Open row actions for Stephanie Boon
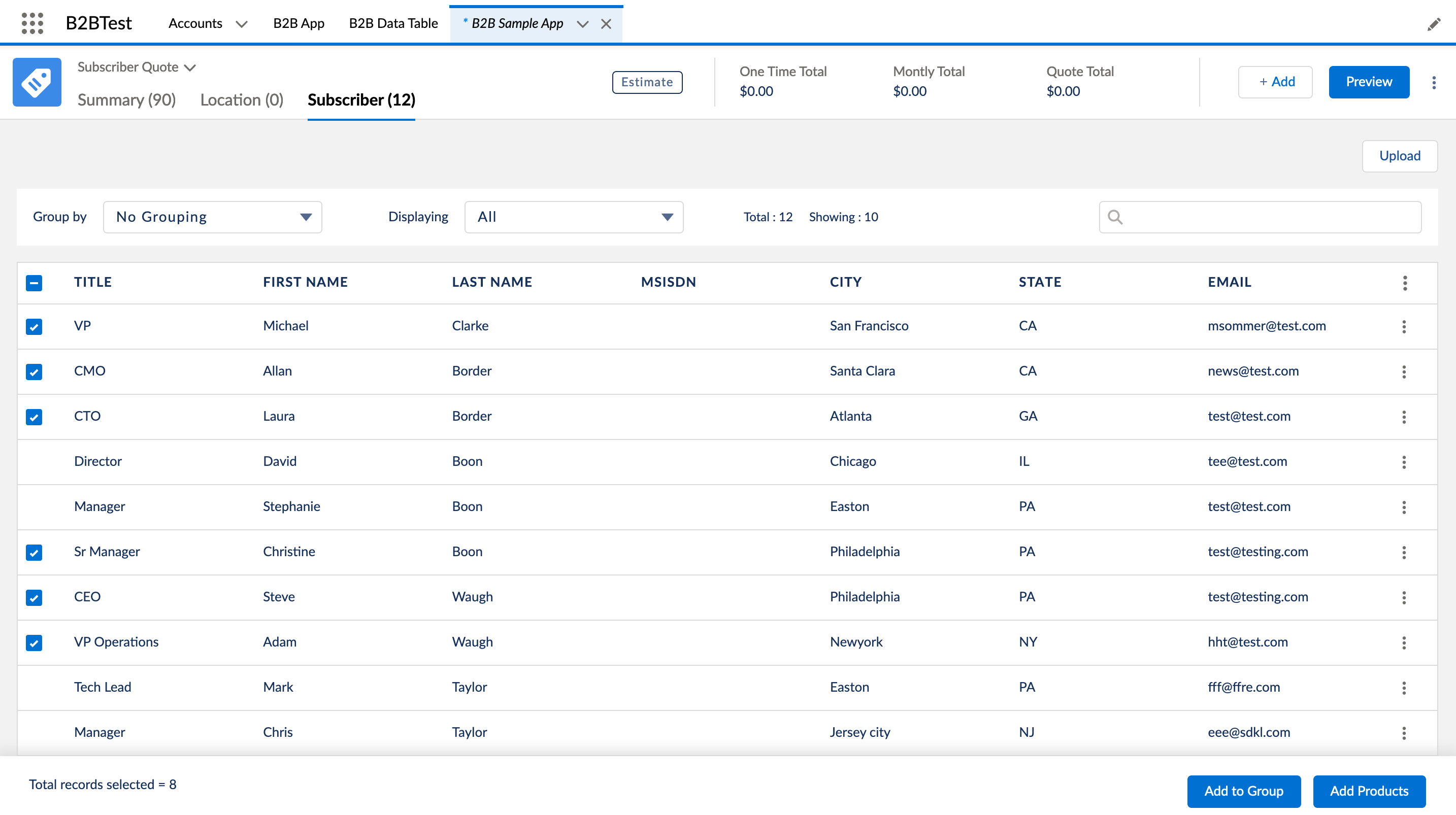This screenshot has width=1456, height=815. (x=1404, y=507)
